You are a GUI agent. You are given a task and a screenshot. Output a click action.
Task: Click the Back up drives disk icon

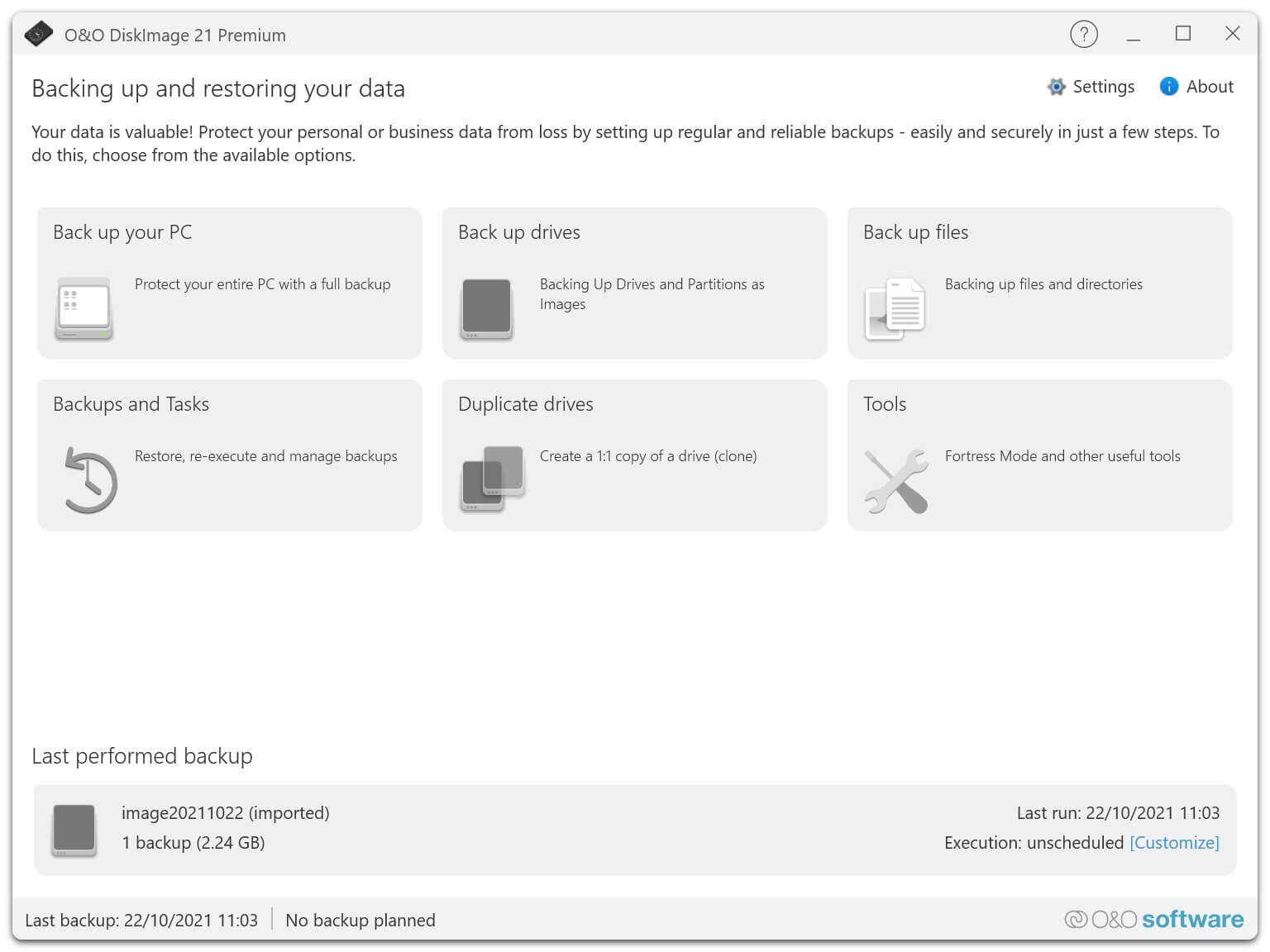point(486,309)
